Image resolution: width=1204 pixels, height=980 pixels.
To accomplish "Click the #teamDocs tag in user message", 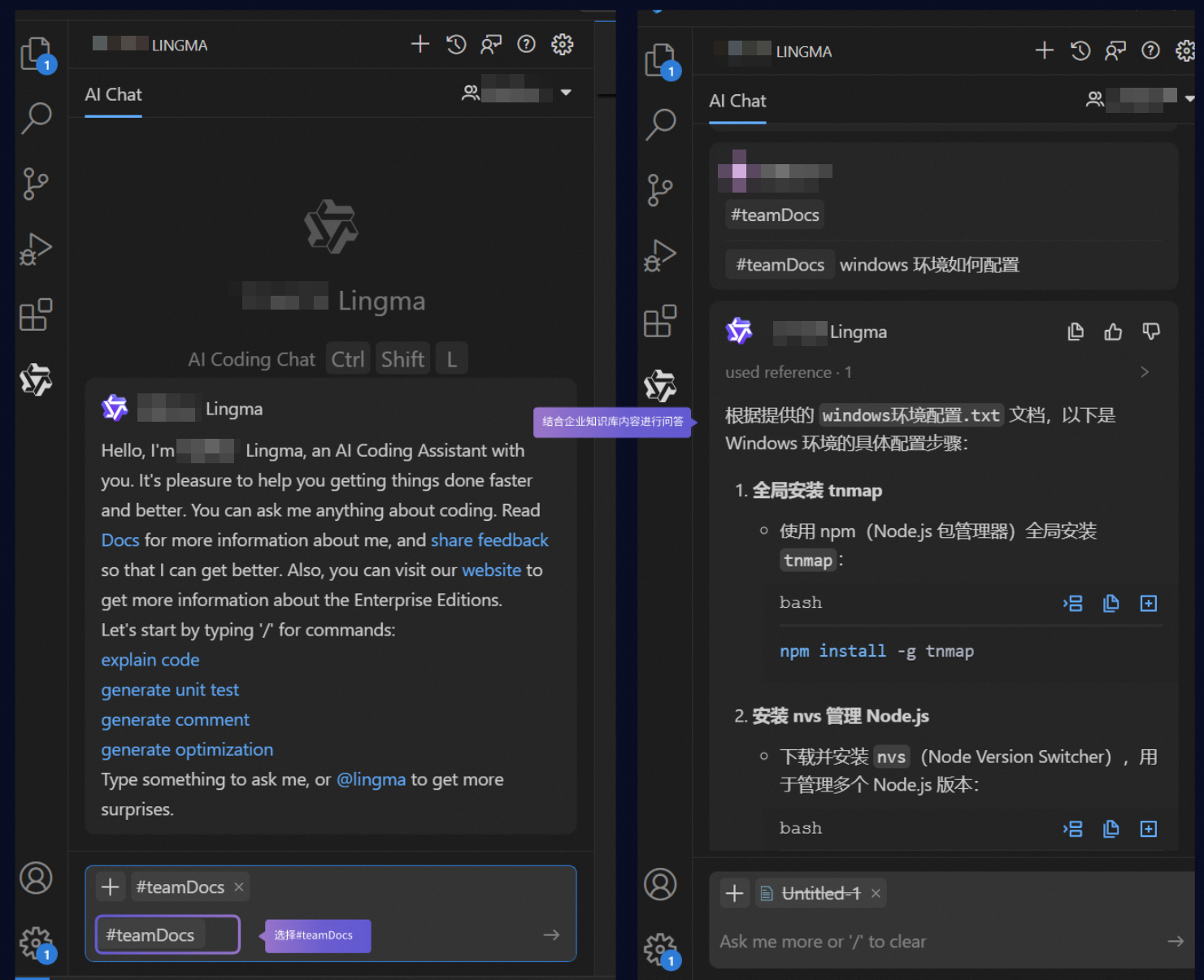I will 780,265.
